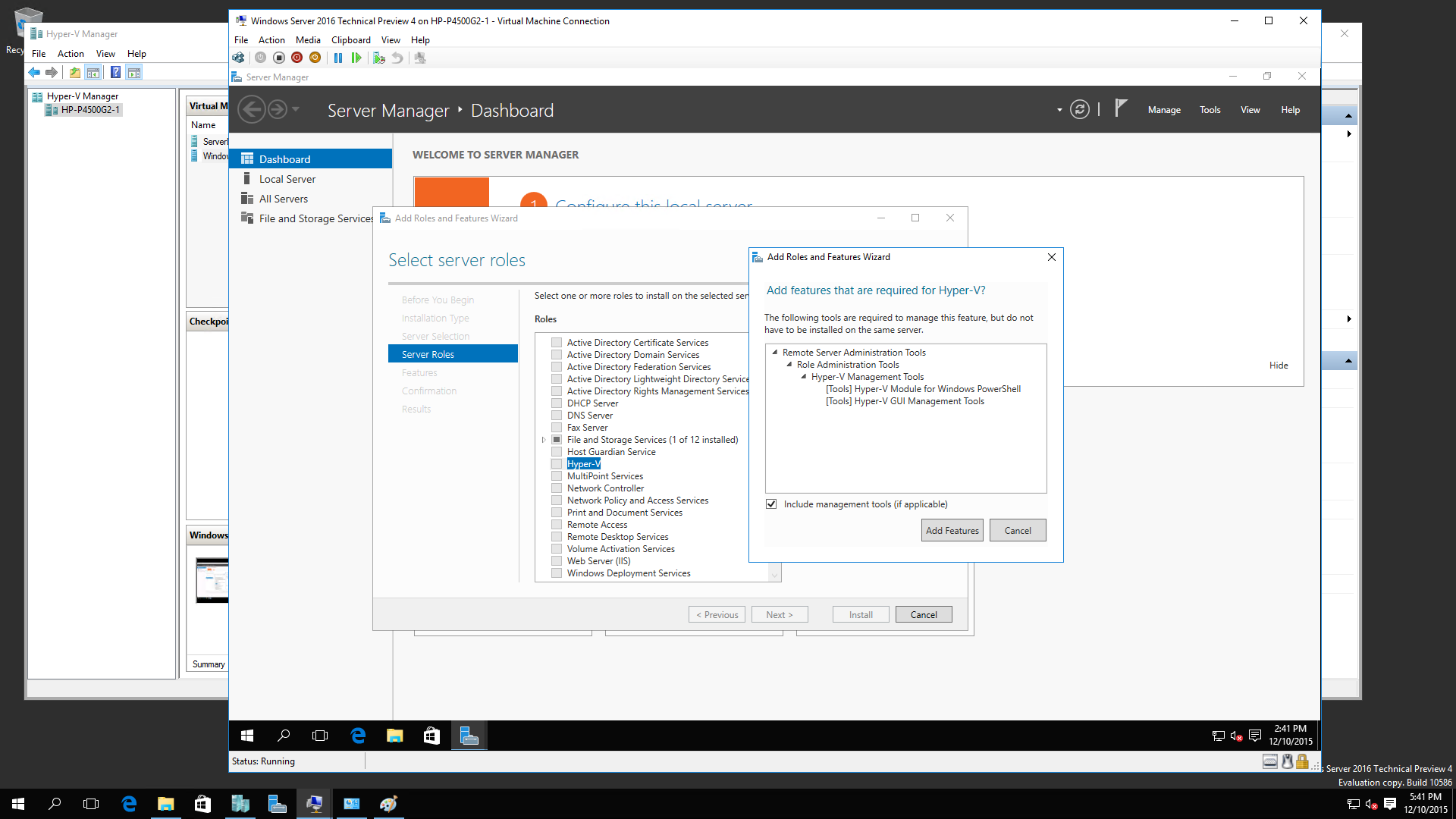The height and width of the screenshot is (819, 1456).
Task: Pause the running virtual machine
Action: (339, 58)
